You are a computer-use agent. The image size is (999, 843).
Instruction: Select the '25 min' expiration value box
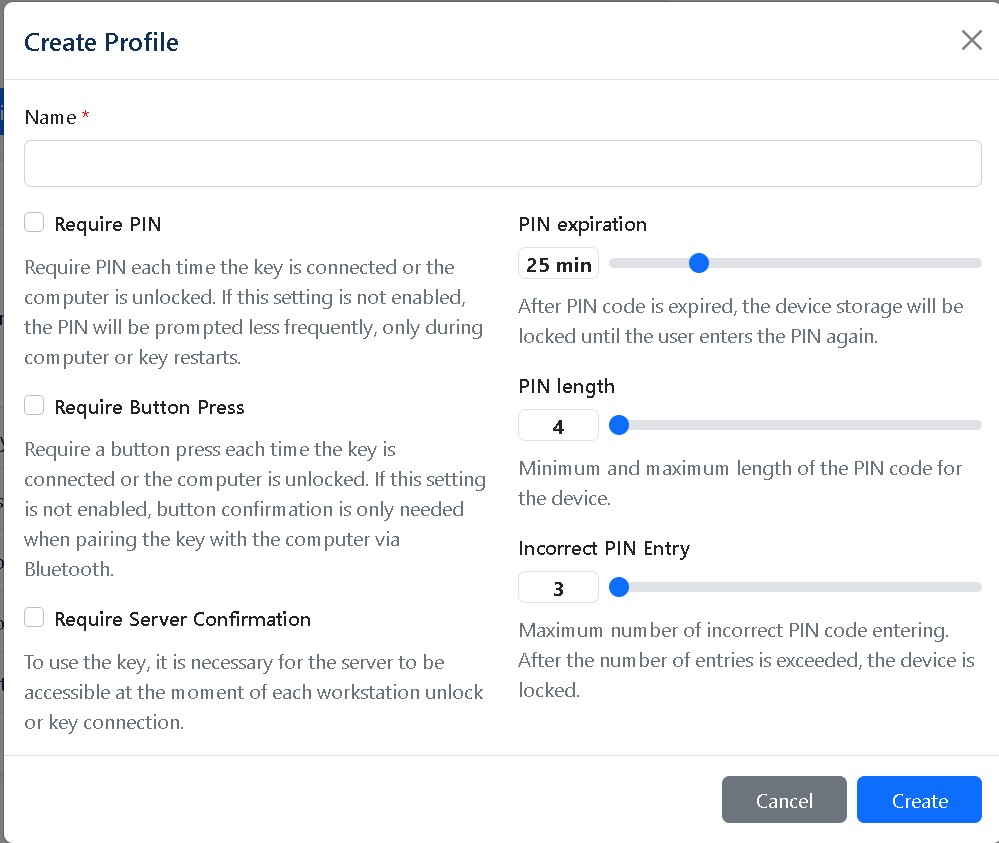558,264
